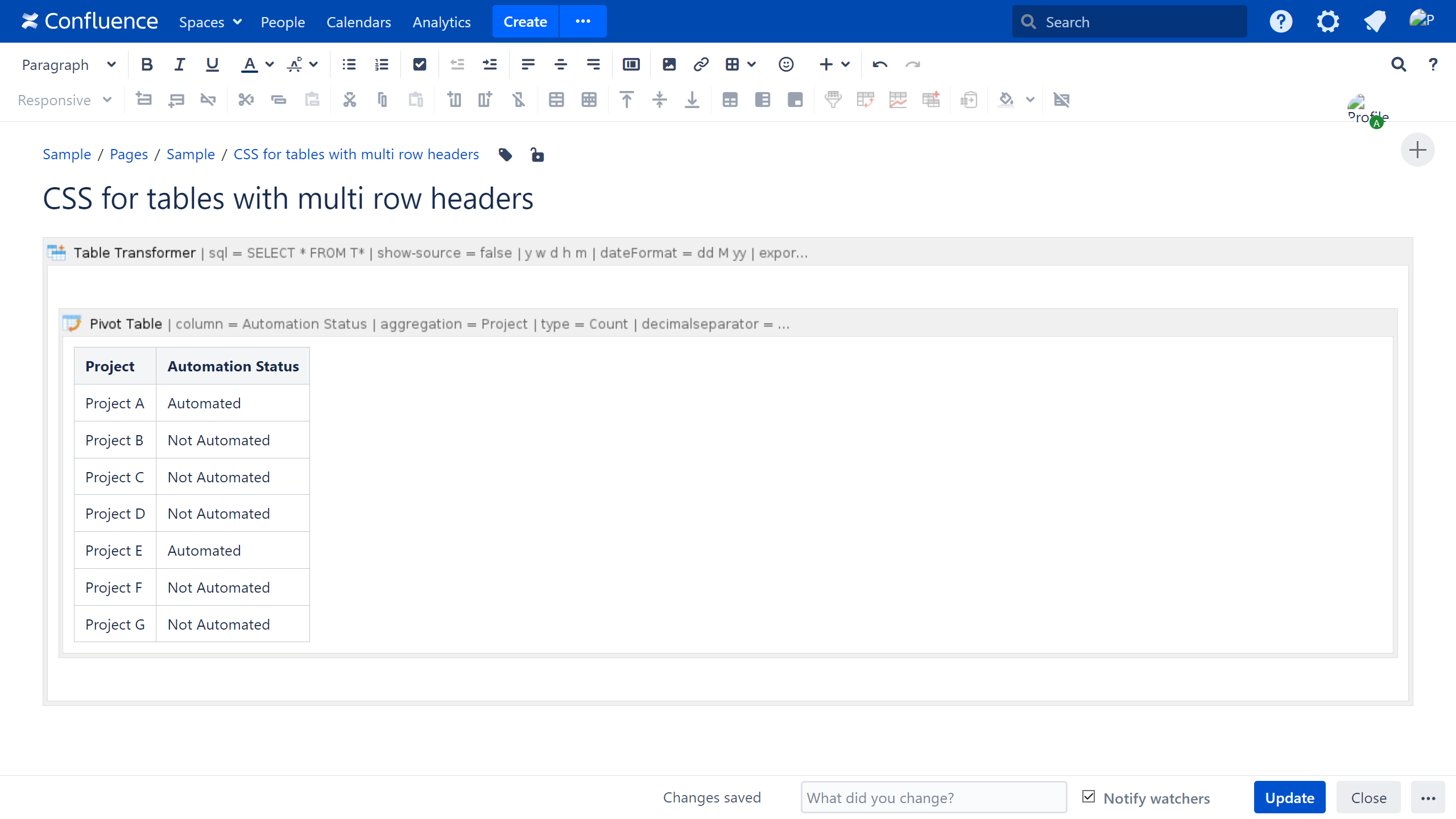1456x819 pixels.
Task: Go to the Analytics menu item
Action: click(441, 22)
